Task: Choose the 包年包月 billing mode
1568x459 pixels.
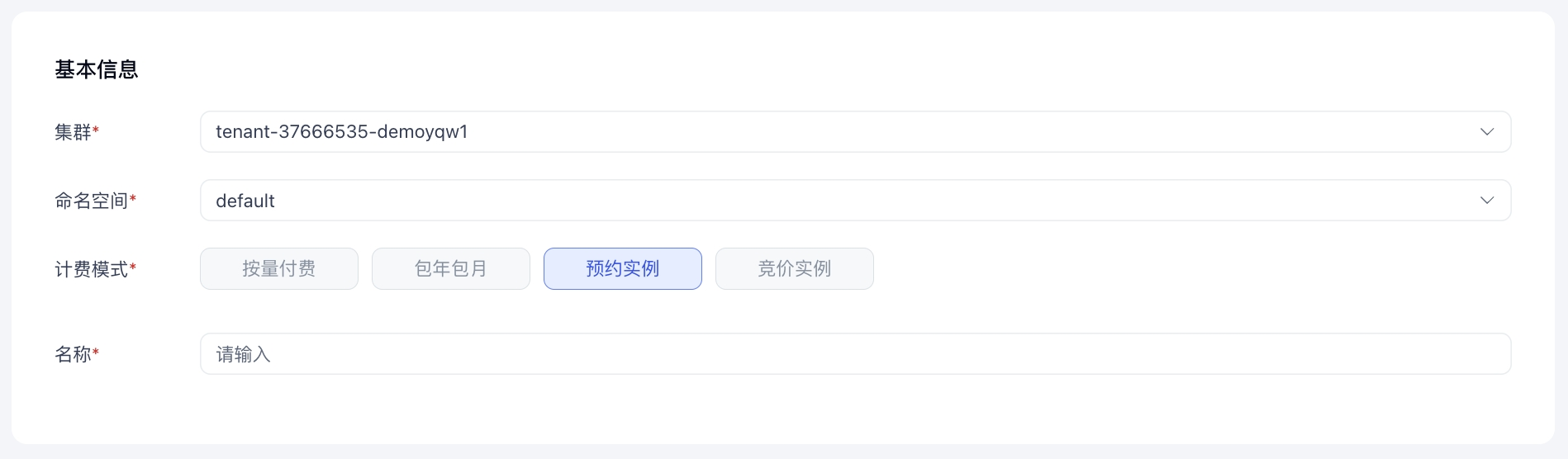Action: tap(451, 269)
